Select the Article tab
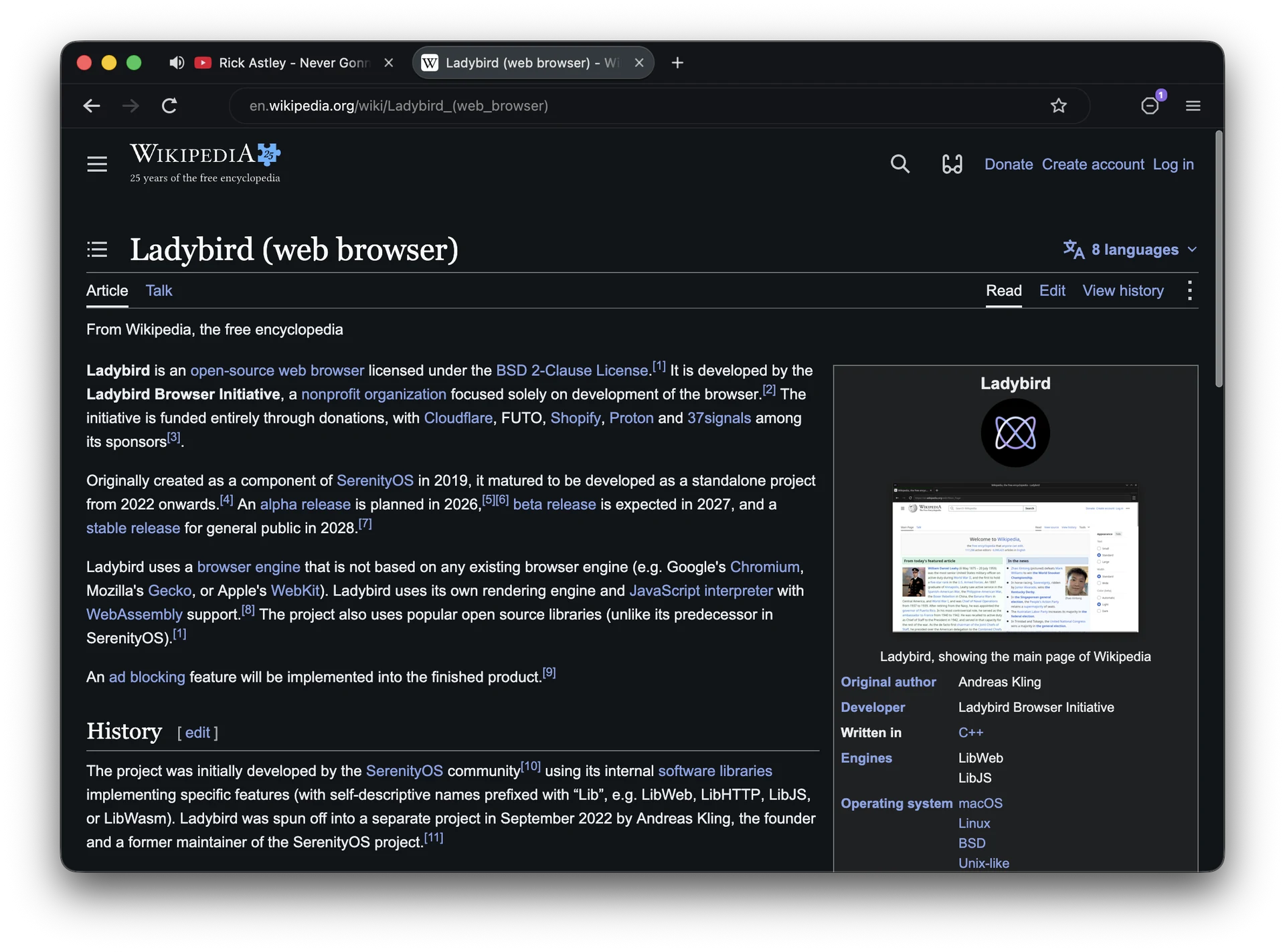Image resolution: width=1285 pixels, height=952 pixels. 107,290
